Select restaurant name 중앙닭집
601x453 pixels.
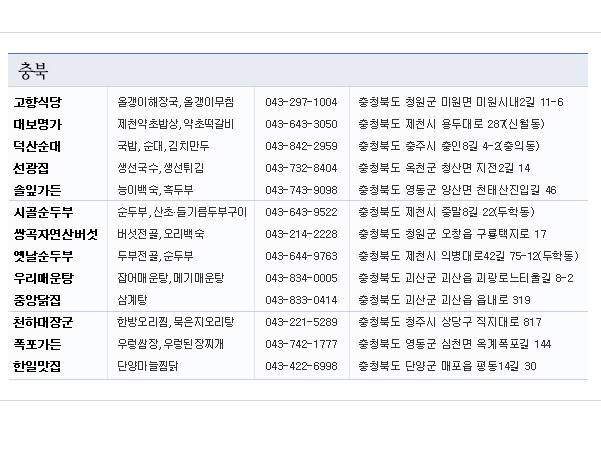tap(37, 300)
